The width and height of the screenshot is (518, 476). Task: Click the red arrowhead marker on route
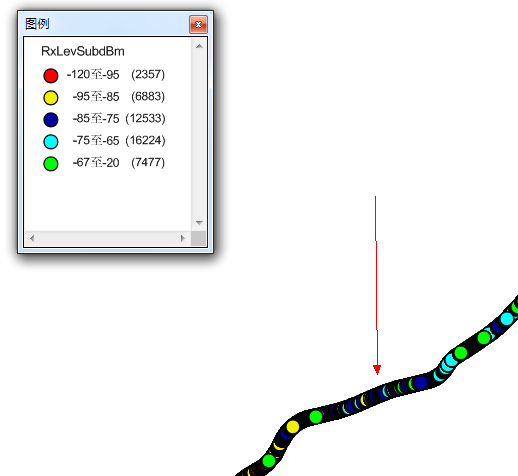pyautogui.click(x=377, y=370)
